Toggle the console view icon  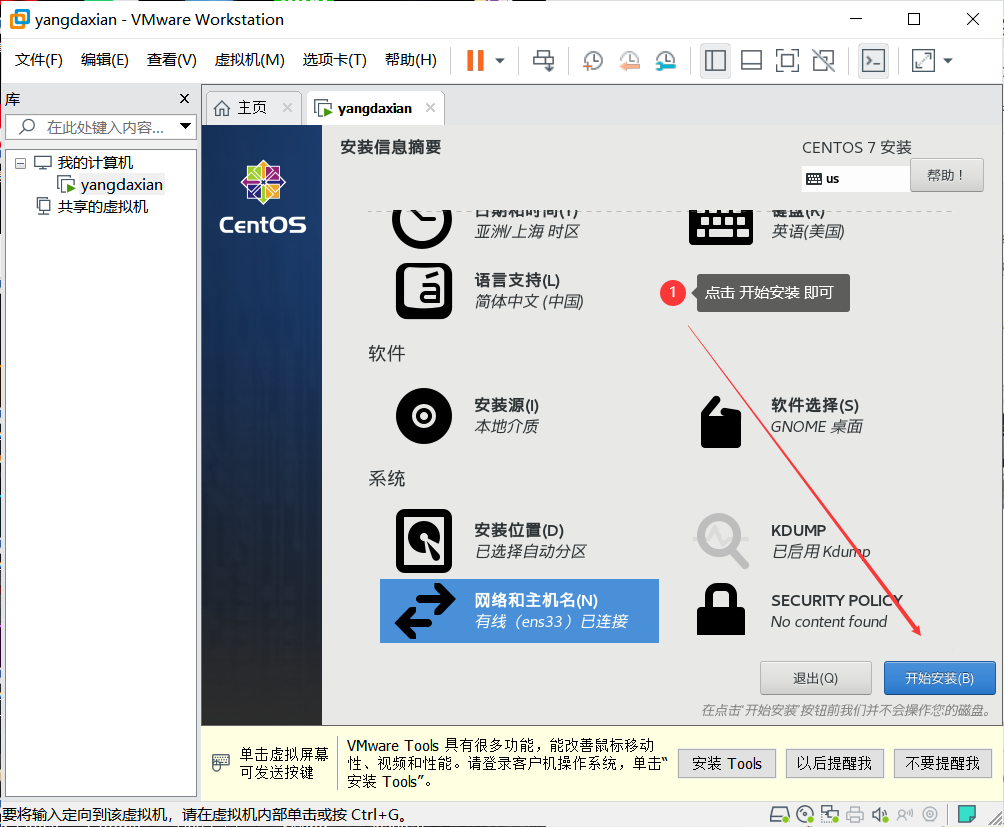coord(873,61)
